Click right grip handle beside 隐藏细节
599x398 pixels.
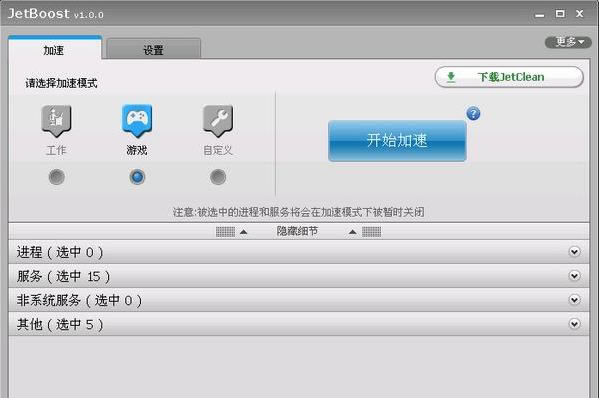371,232
